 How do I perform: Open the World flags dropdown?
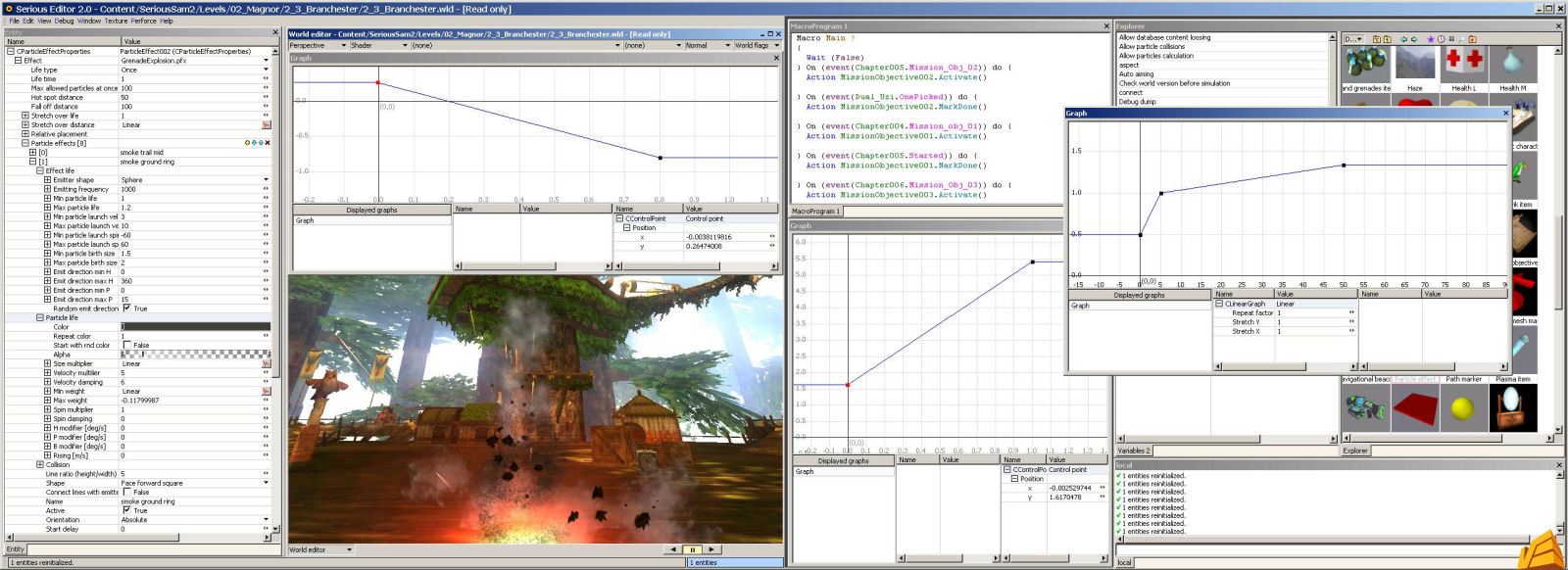[759, 45]
